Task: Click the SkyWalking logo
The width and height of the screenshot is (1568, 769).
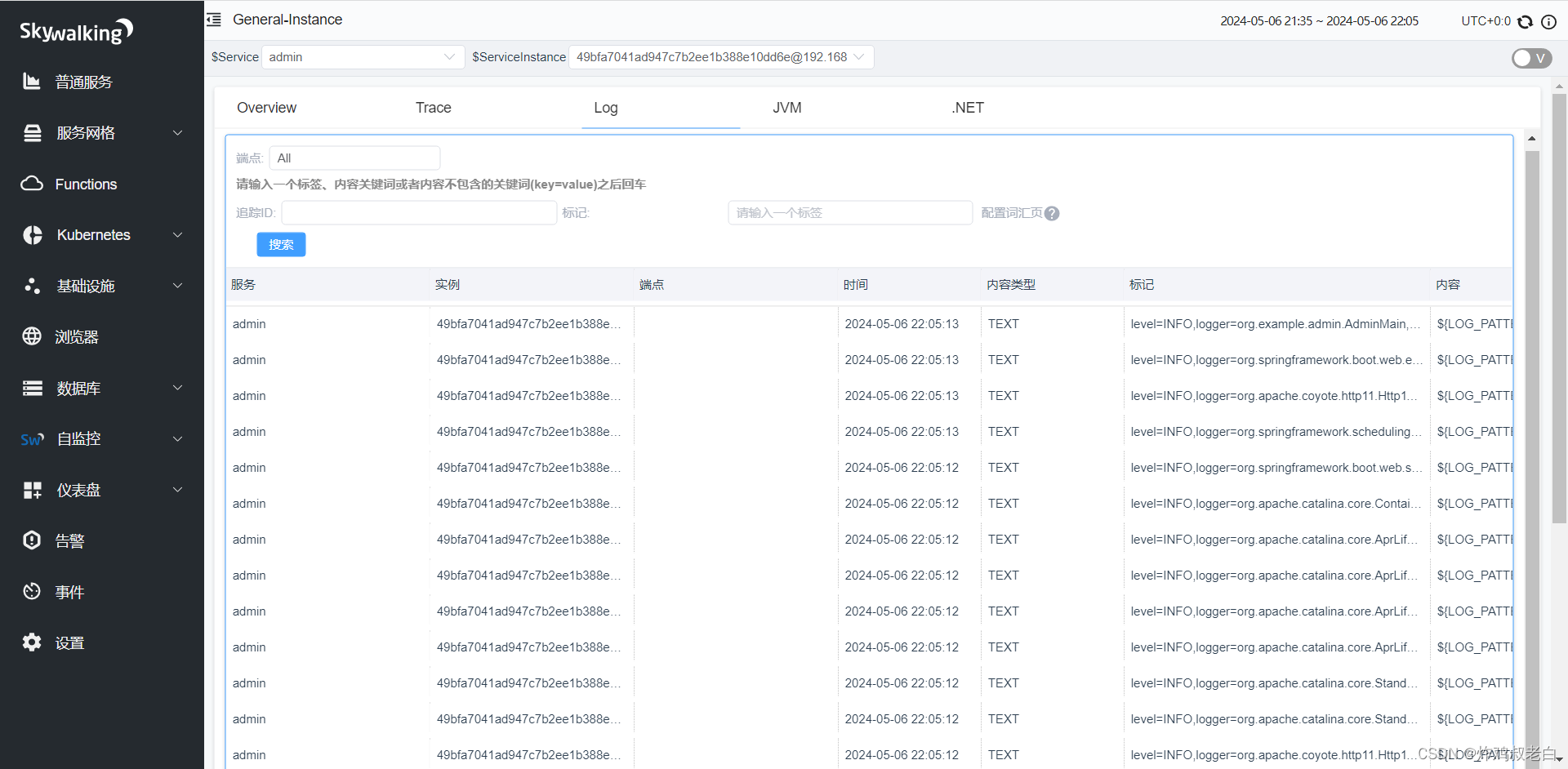Action: 76,31
